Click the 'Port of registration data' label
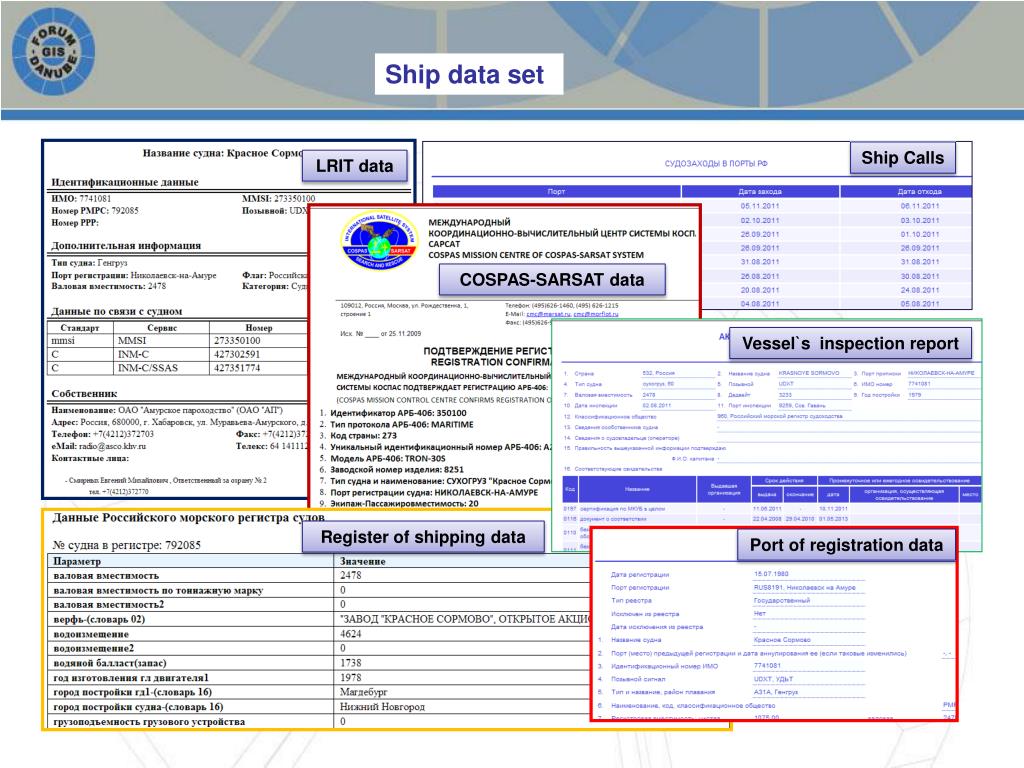This screenshot has height=768, width=1024. 846,545
